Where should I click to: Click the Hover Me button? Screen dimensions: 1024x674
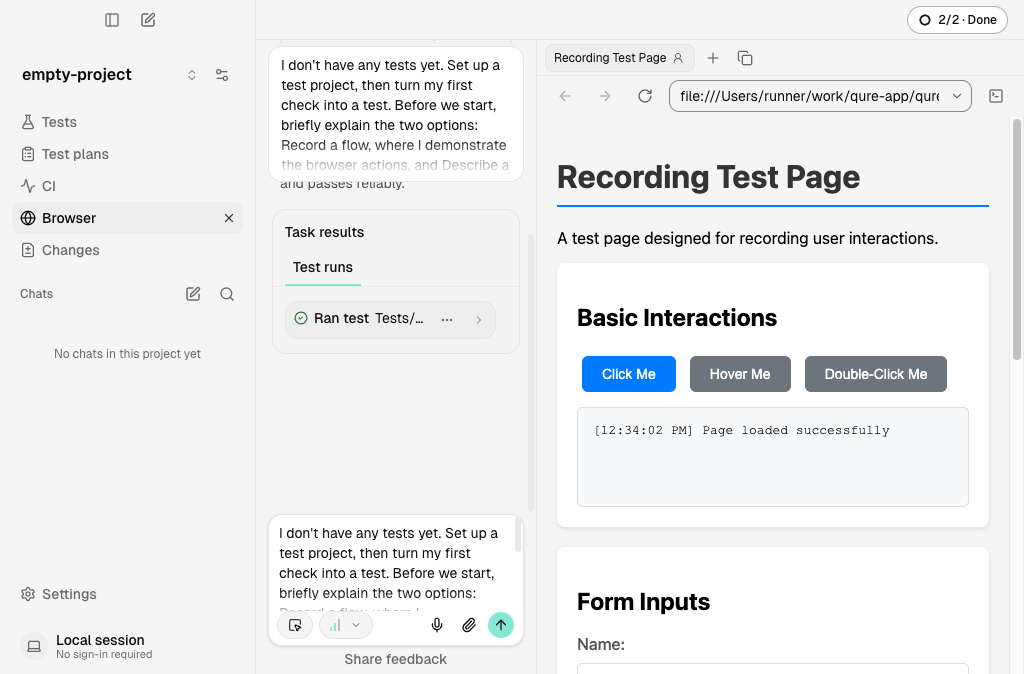coord(740,374)
